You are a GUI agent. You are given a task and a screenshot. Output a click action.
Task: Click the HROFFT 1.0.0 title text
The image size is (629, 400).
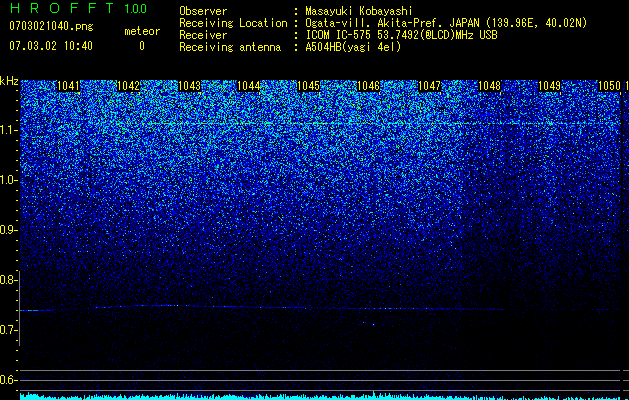pyautogui.click(x=78, y=8)
